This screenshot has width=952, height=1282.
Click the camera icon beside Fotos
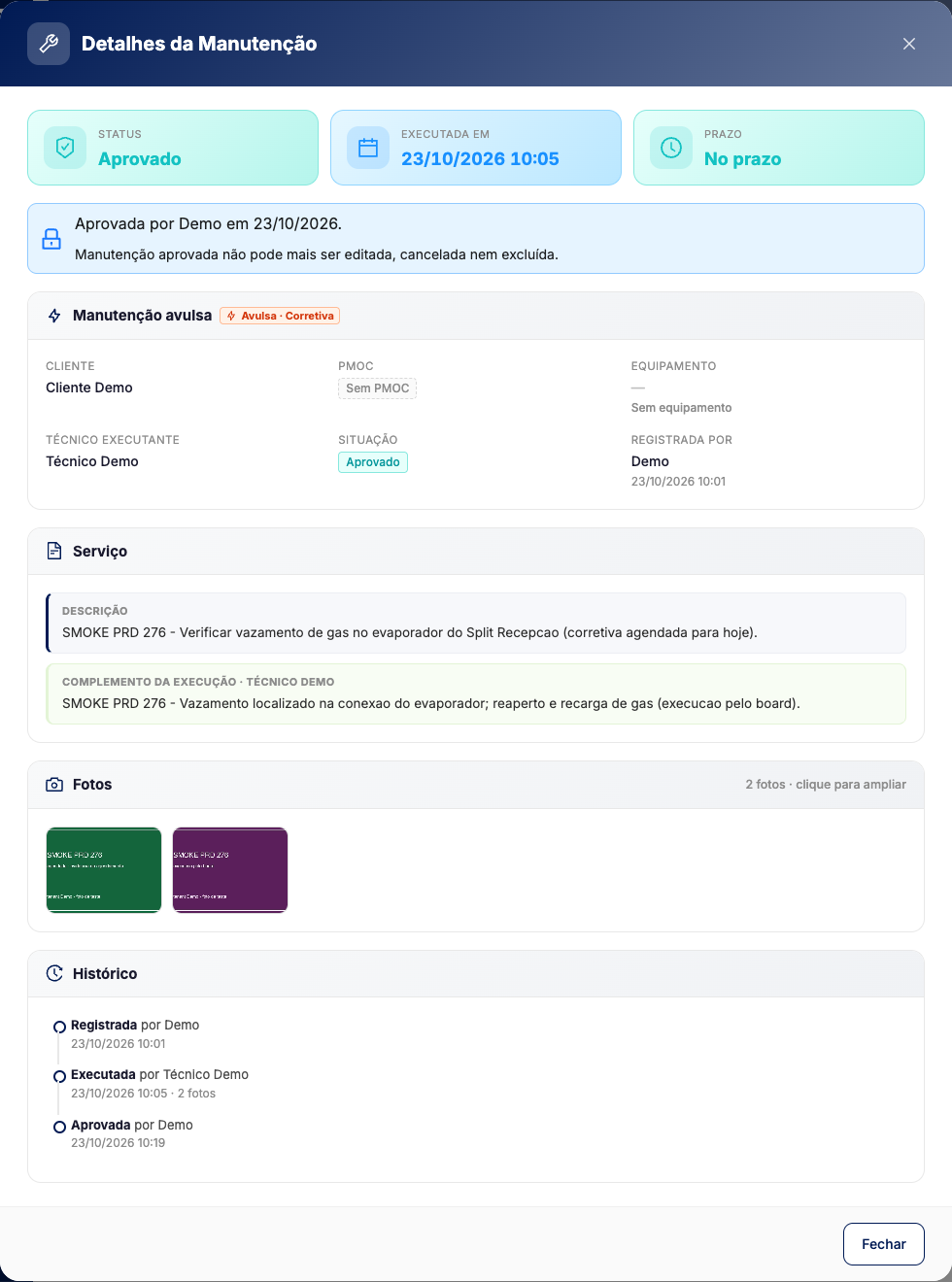(54, 785)
